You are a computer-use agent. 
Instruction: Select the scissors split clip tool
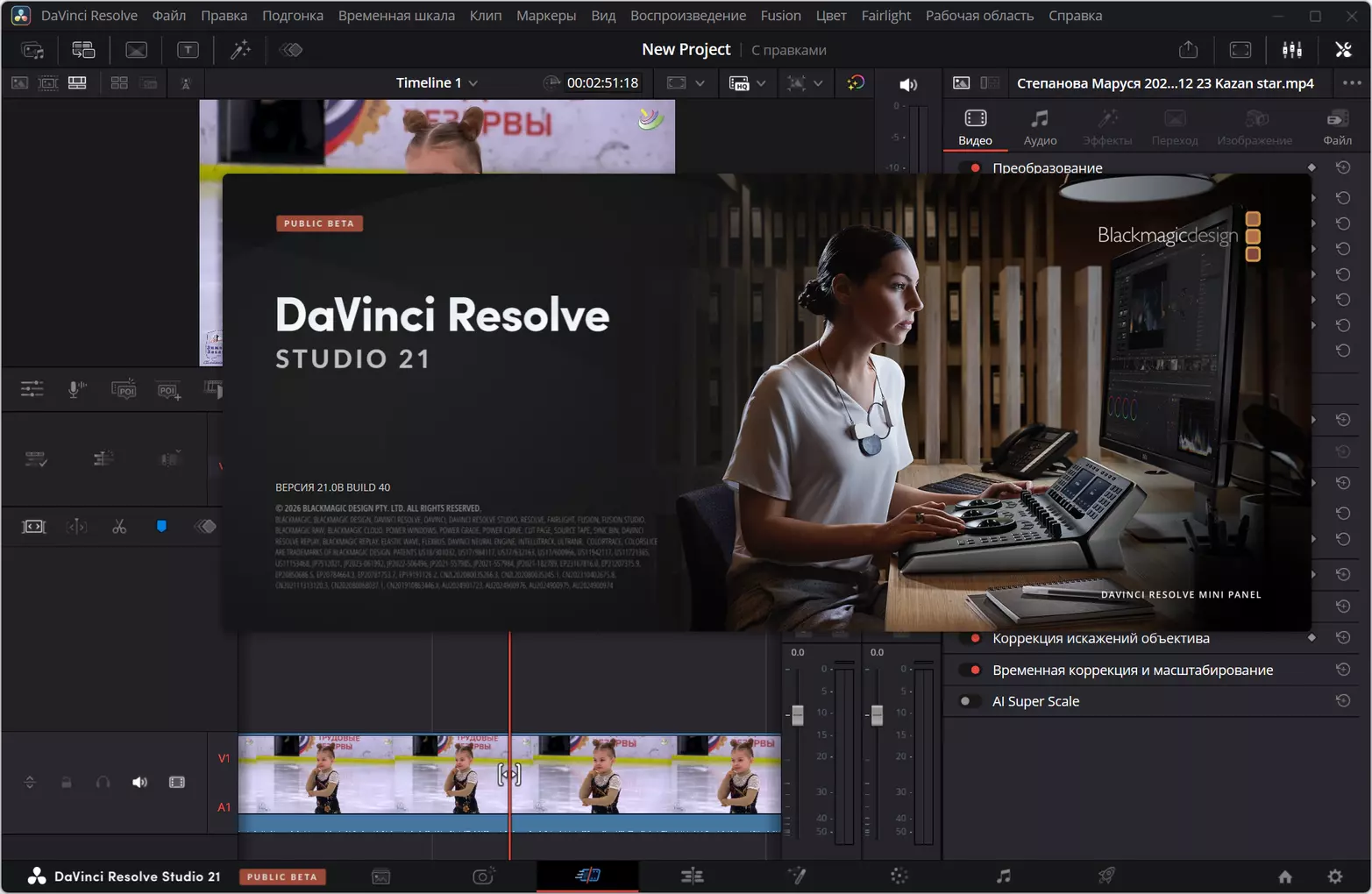point(119,527)
